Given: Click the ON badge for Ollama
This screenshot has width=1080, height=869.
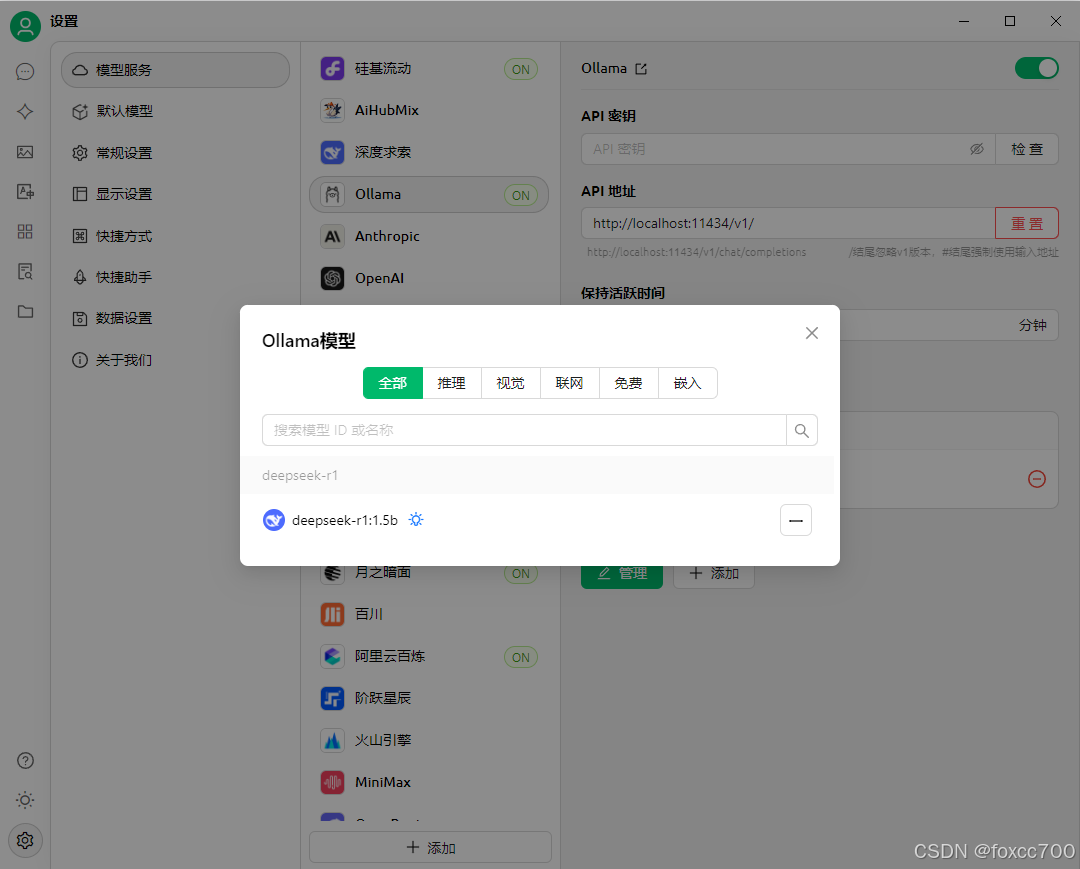Looking at the screenshot, I should pyautogui.click(x=521, y=196).
